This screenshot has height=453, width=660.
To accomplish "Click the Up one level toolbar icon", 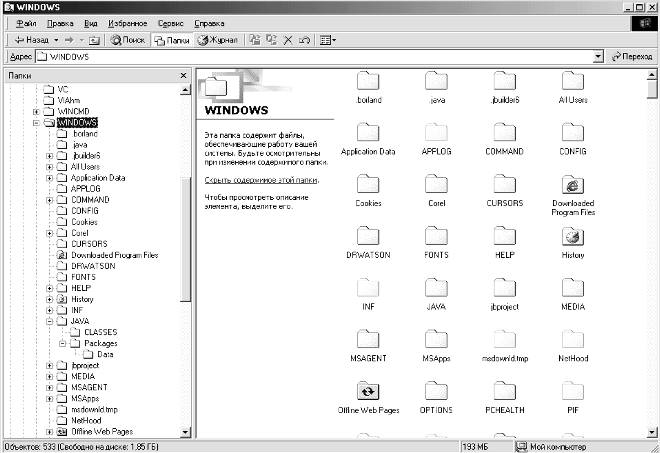I will point(94,40).
